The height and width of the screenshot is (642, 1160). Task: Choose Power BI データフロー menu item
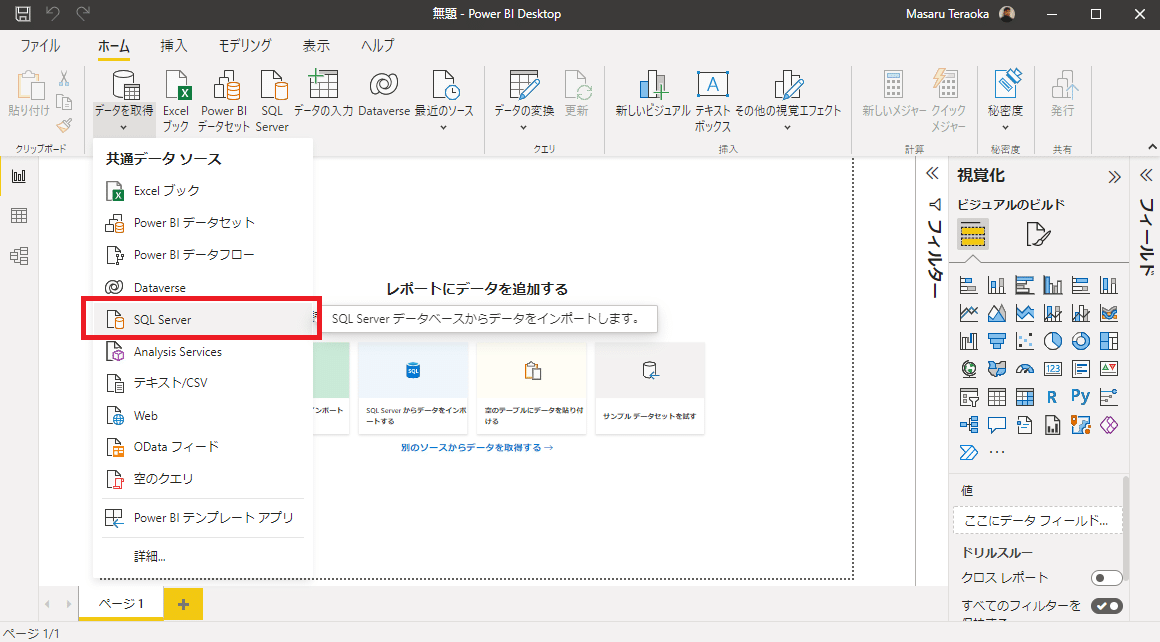(x=203, y=254)
